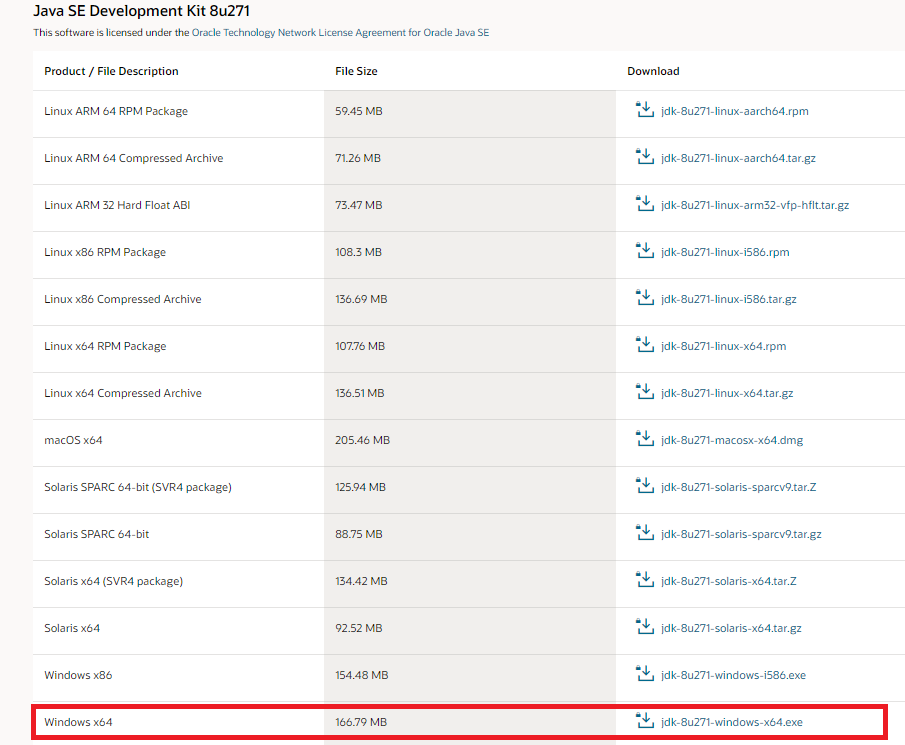This screenshot has width=905, height=745.
Task: Download jdk-8u271-linux-arm32-vfp-hflt.tar.gz link
Action: pyautogui.click(x=755, y=205)
